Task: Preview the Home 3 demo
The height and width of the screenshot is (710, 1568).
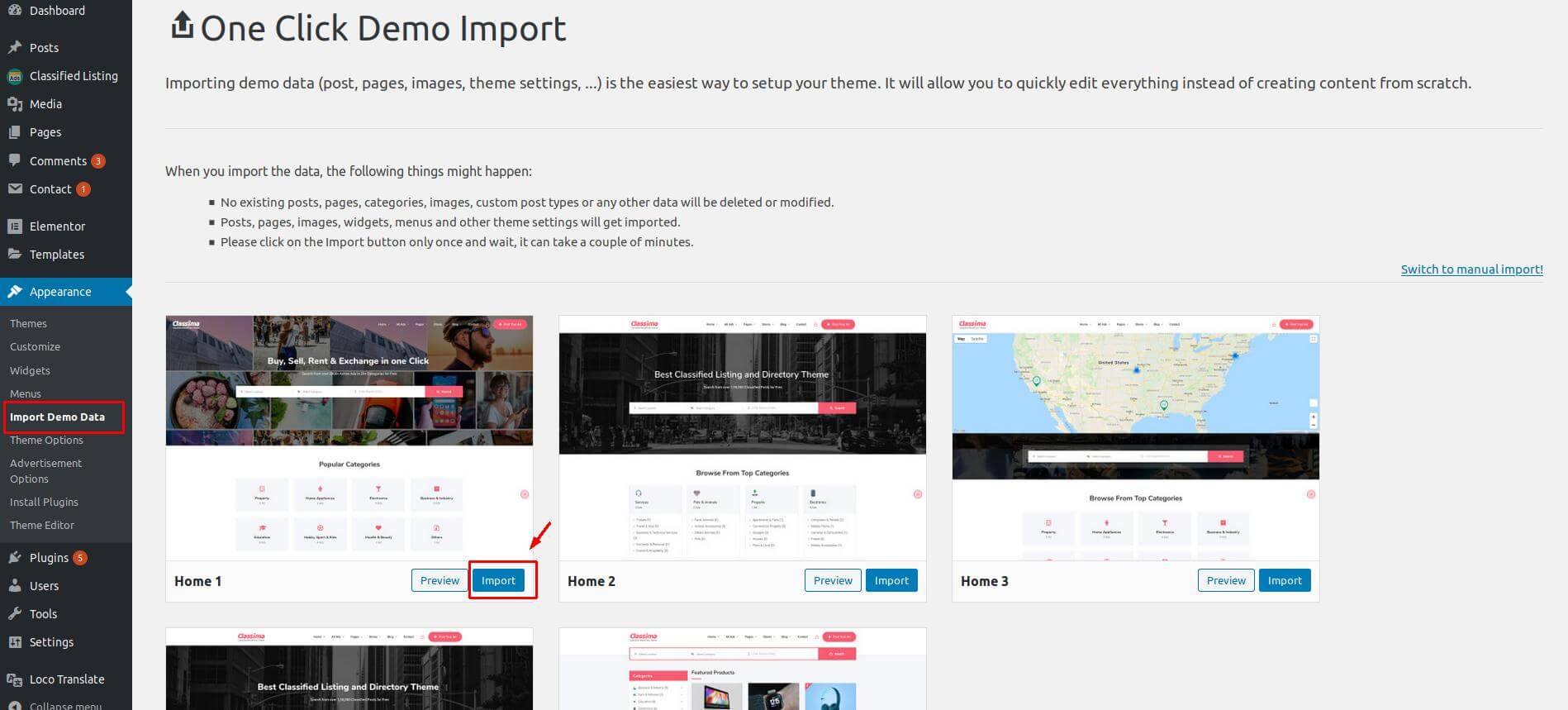Action: pos(1226,580)
